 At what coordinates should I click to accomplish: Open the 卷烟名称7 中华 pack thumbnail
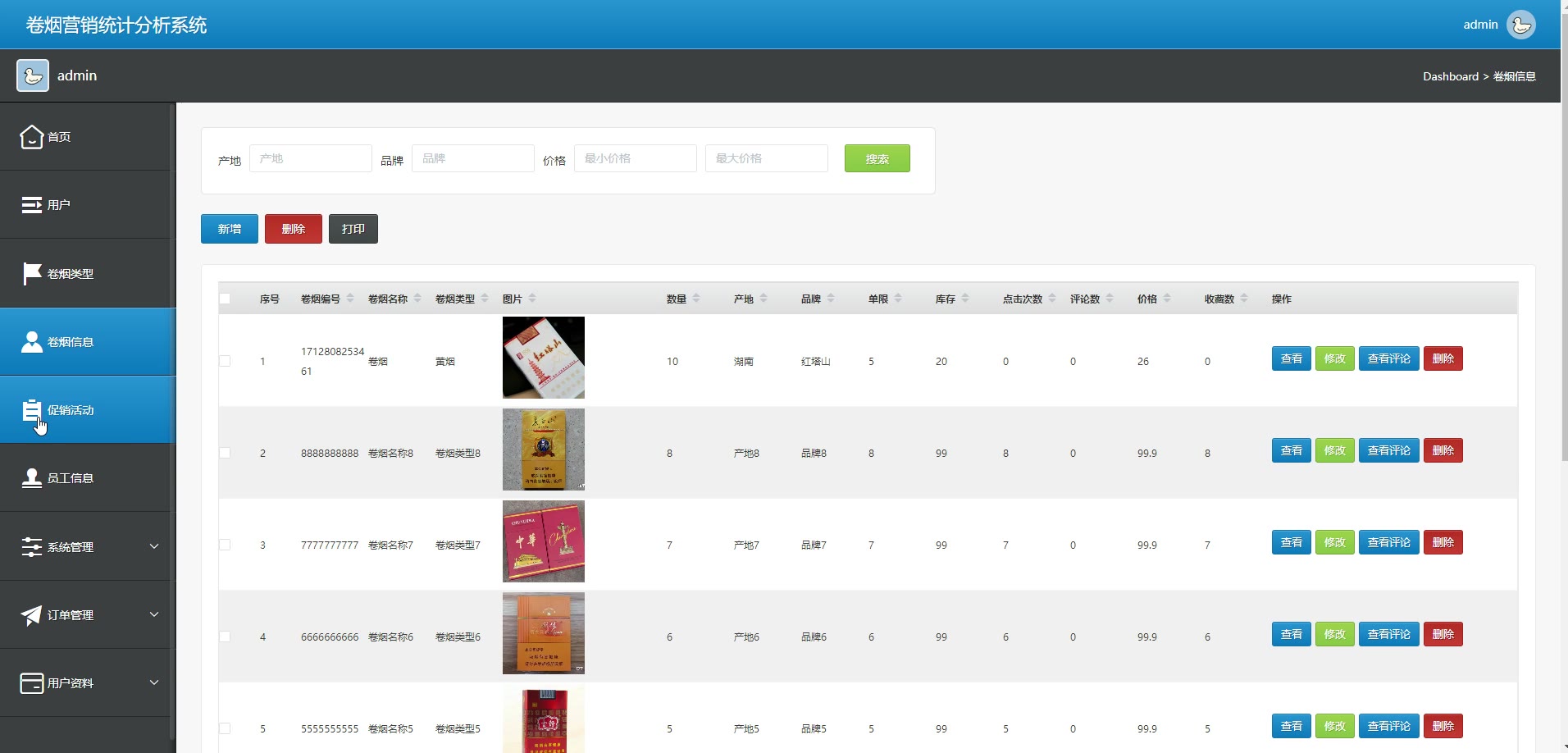click(x=544, y=541)
